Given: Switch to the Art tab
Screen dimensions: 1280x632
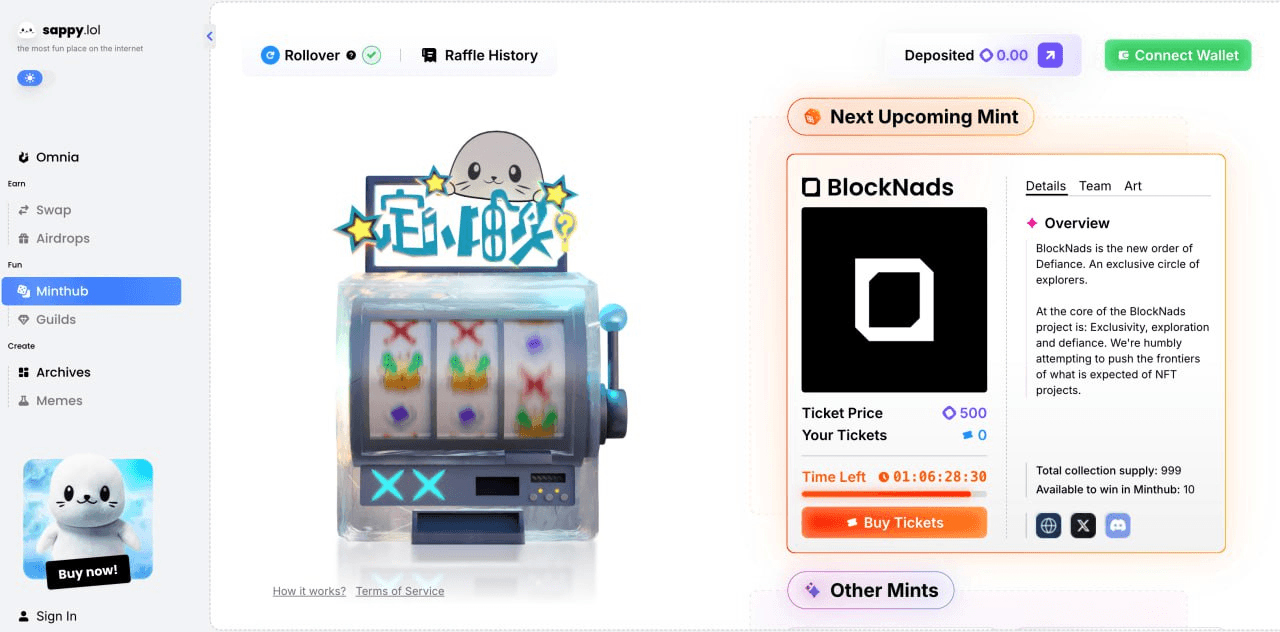Looking at the screenshot, I should coord(1133,186).
